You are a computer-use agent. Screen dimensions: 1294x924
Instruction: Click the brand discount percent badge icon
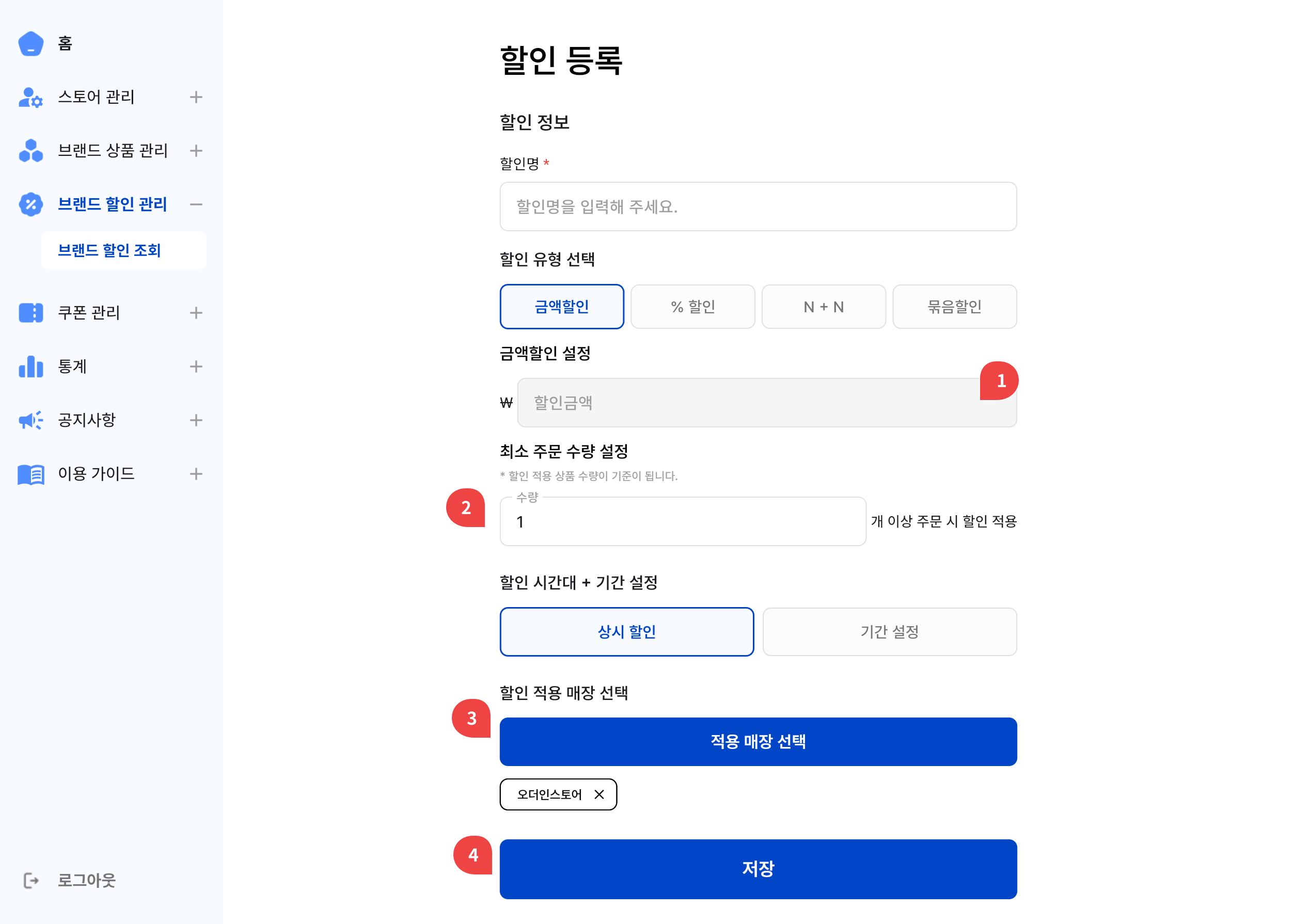coord(31,204)
